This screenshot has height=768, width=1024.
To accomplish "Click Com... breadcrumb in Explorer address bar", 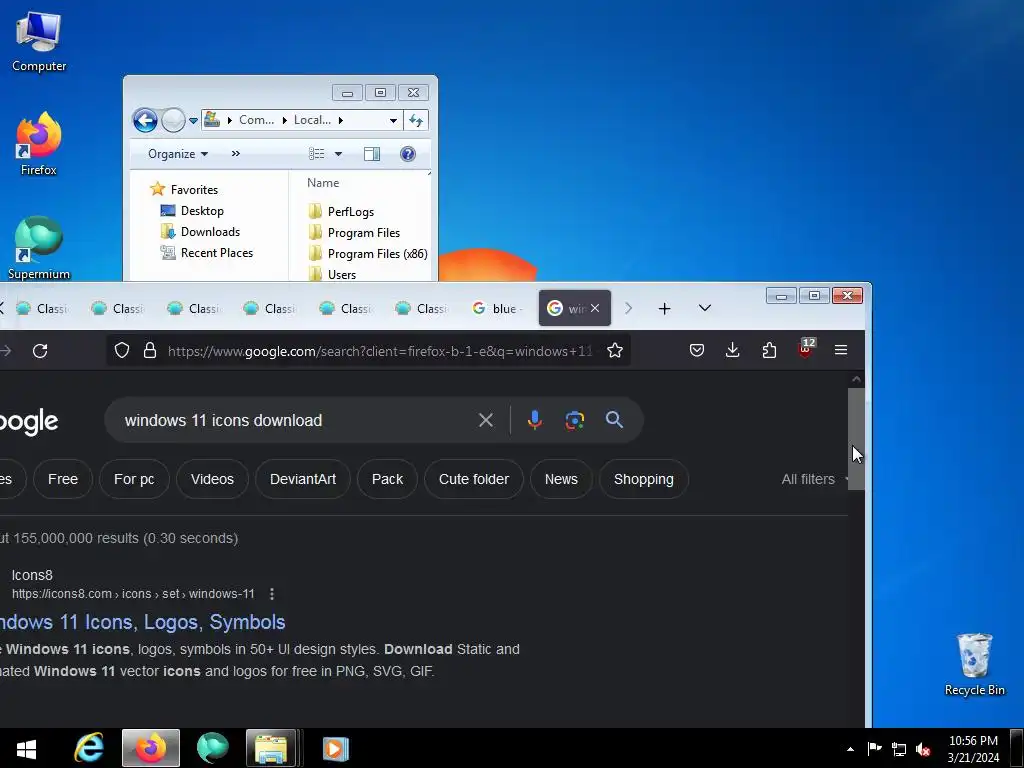I will click(x=256, y=120).
